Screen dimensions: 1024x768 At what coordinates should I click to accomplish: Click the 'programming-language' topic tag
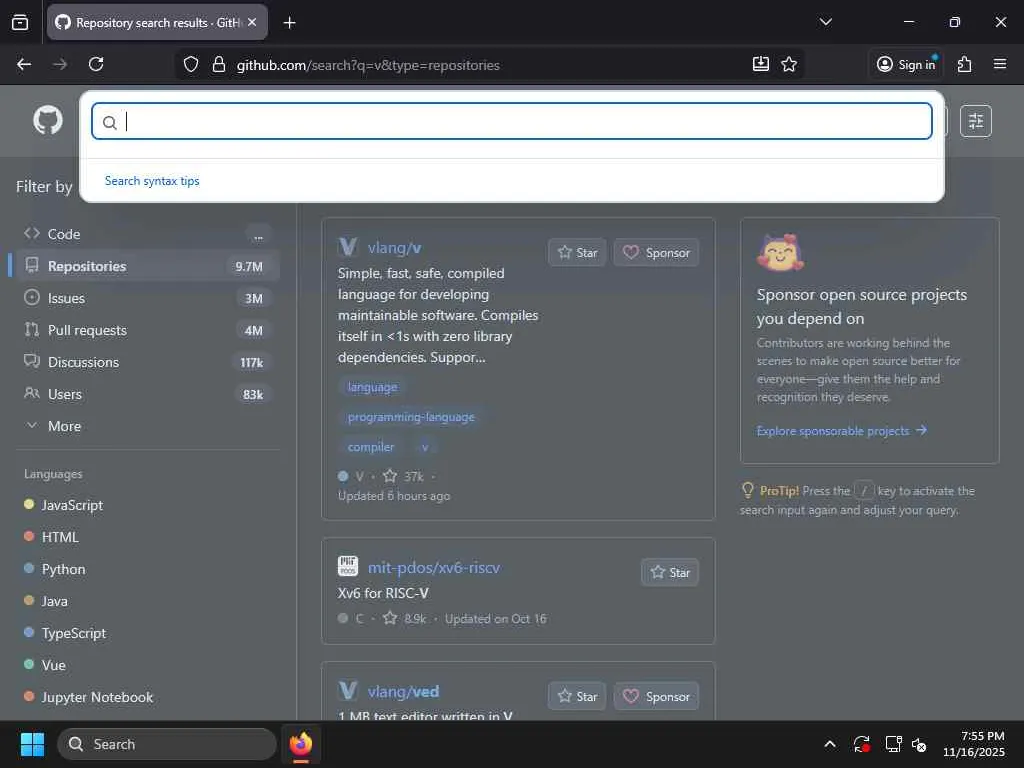[411, 417]
